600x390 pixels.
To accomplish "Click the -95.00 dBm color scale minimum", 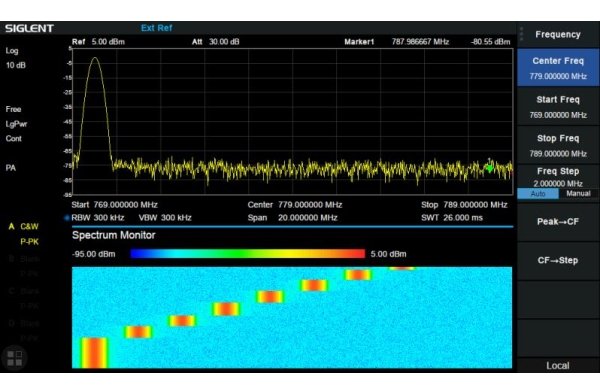I will click(x=94, y=254).
